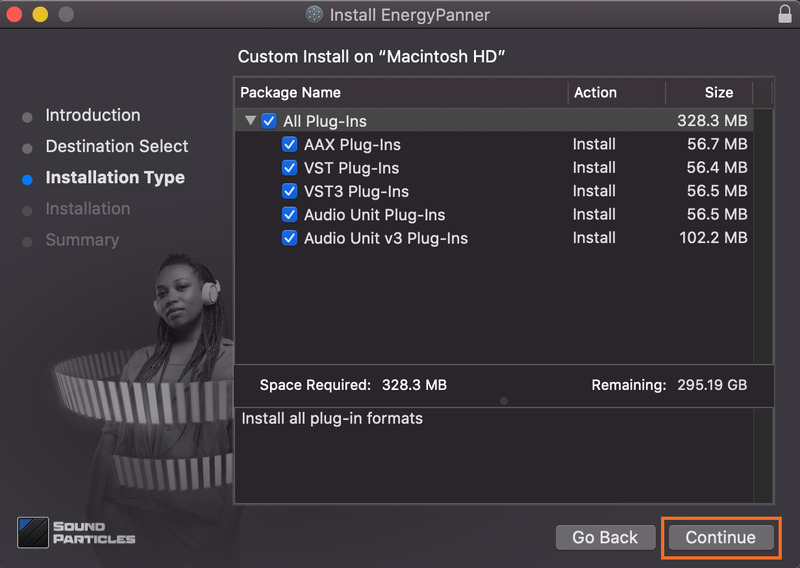Screen dimensions: 800x568
Task: Click the Package Name column header
Action: pyautogui.click(x=291, y=92)
